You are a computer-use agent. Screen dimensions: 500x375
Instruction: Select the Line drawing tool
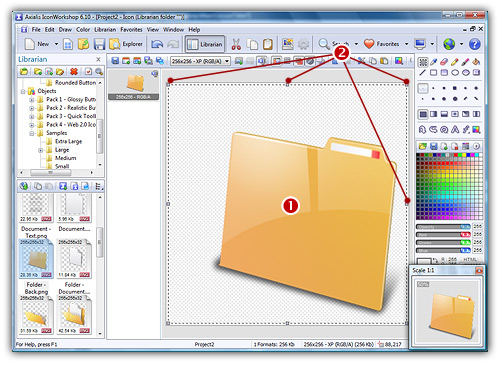[x=423, y=73]
